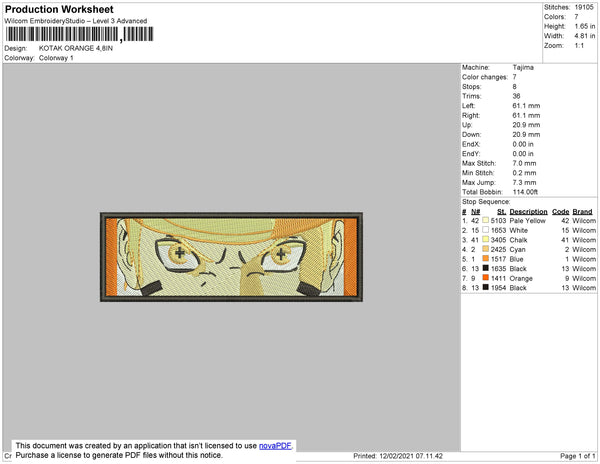Click the Cyan 2425 color swatch
This screenshot has height=464, width=600.
486,249
